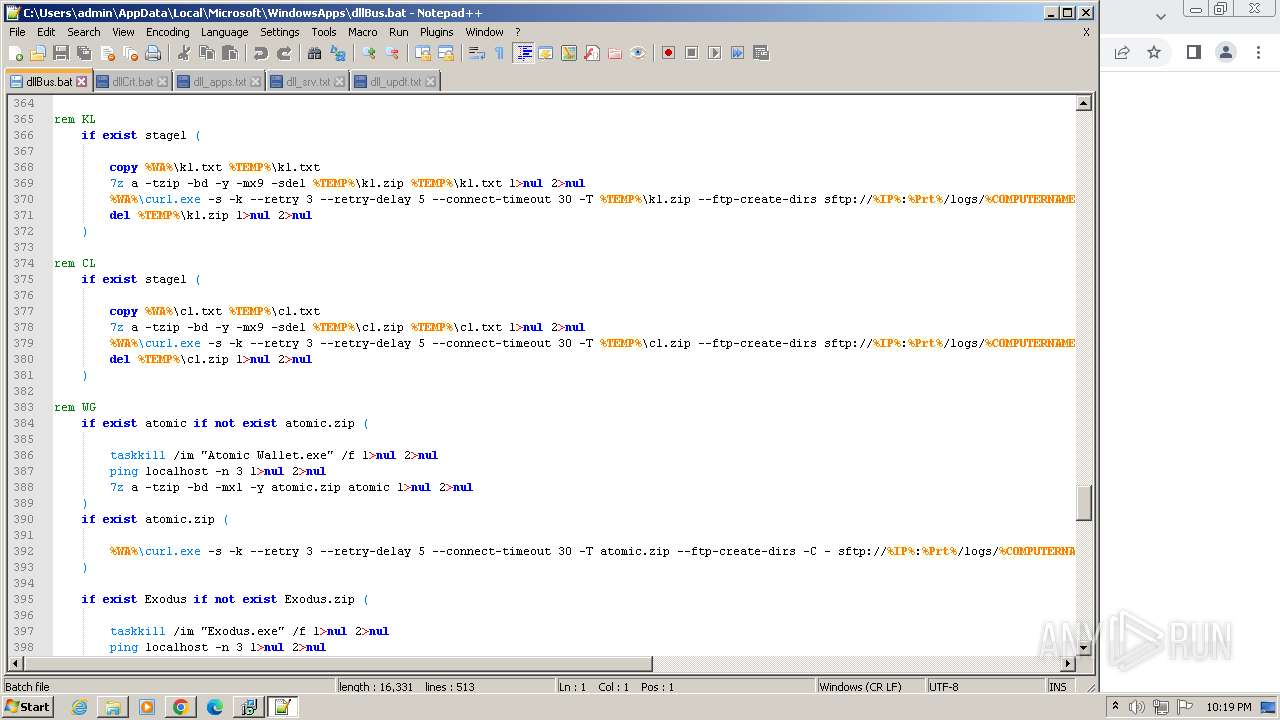1280x720 pixels.
Task: Open the Settings menu
Action: 280,32
